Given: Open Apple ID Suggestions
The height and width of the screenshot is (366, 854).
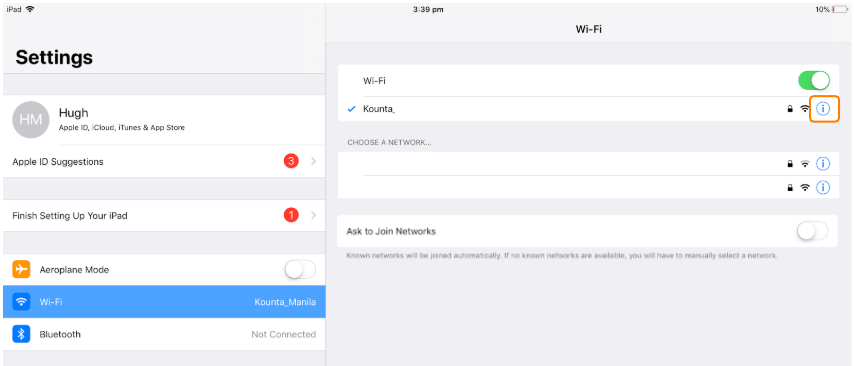Looking at the screenshot, I should point(164,161).
